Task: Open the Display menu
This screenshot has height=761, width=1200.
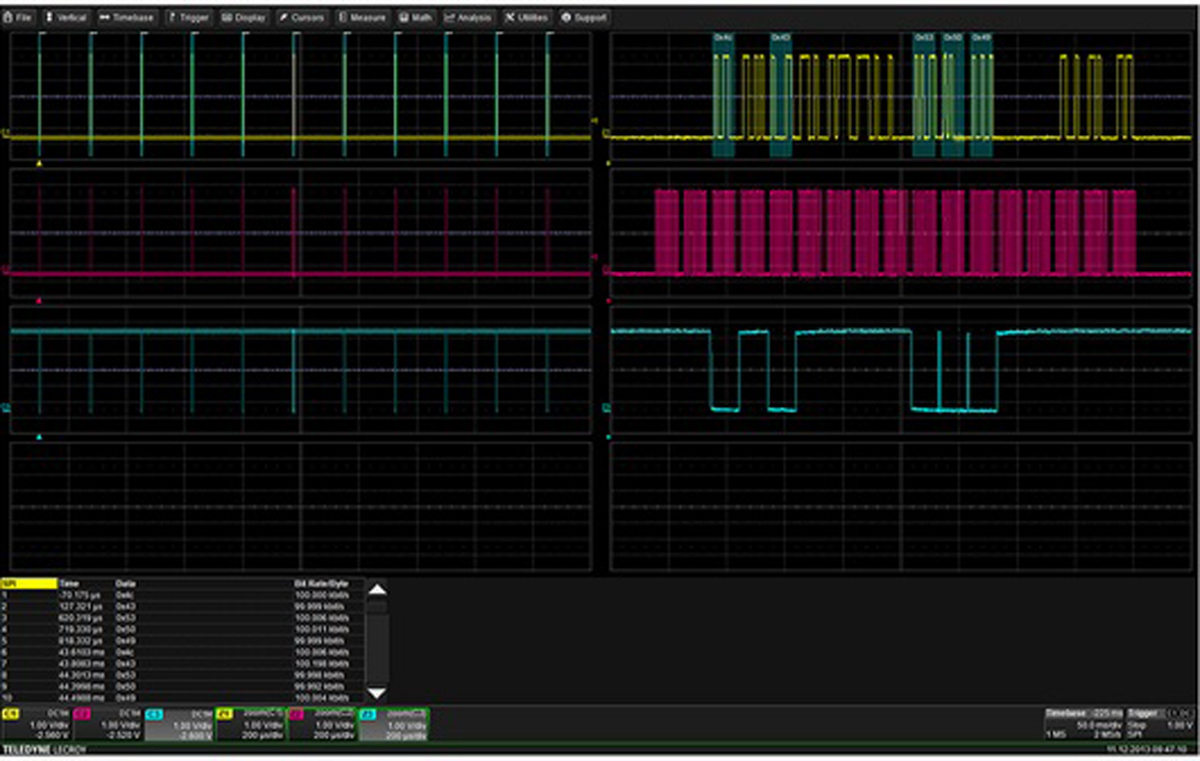Action: (243, 17)
